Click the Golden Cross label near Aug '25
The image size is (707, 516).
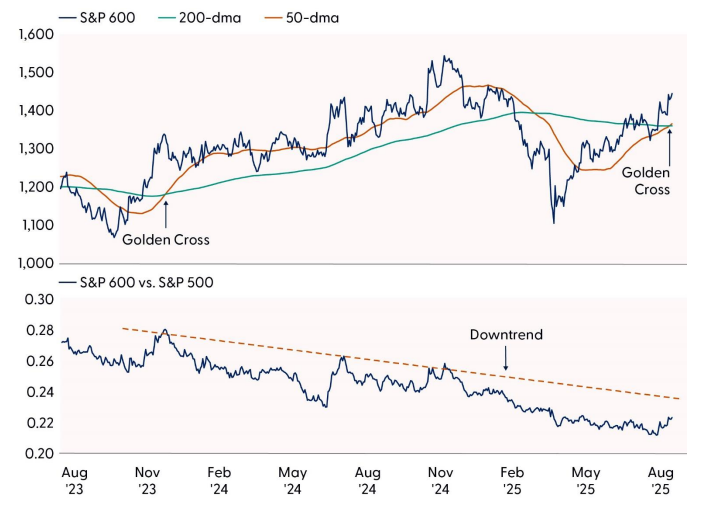tap(645, 180)
